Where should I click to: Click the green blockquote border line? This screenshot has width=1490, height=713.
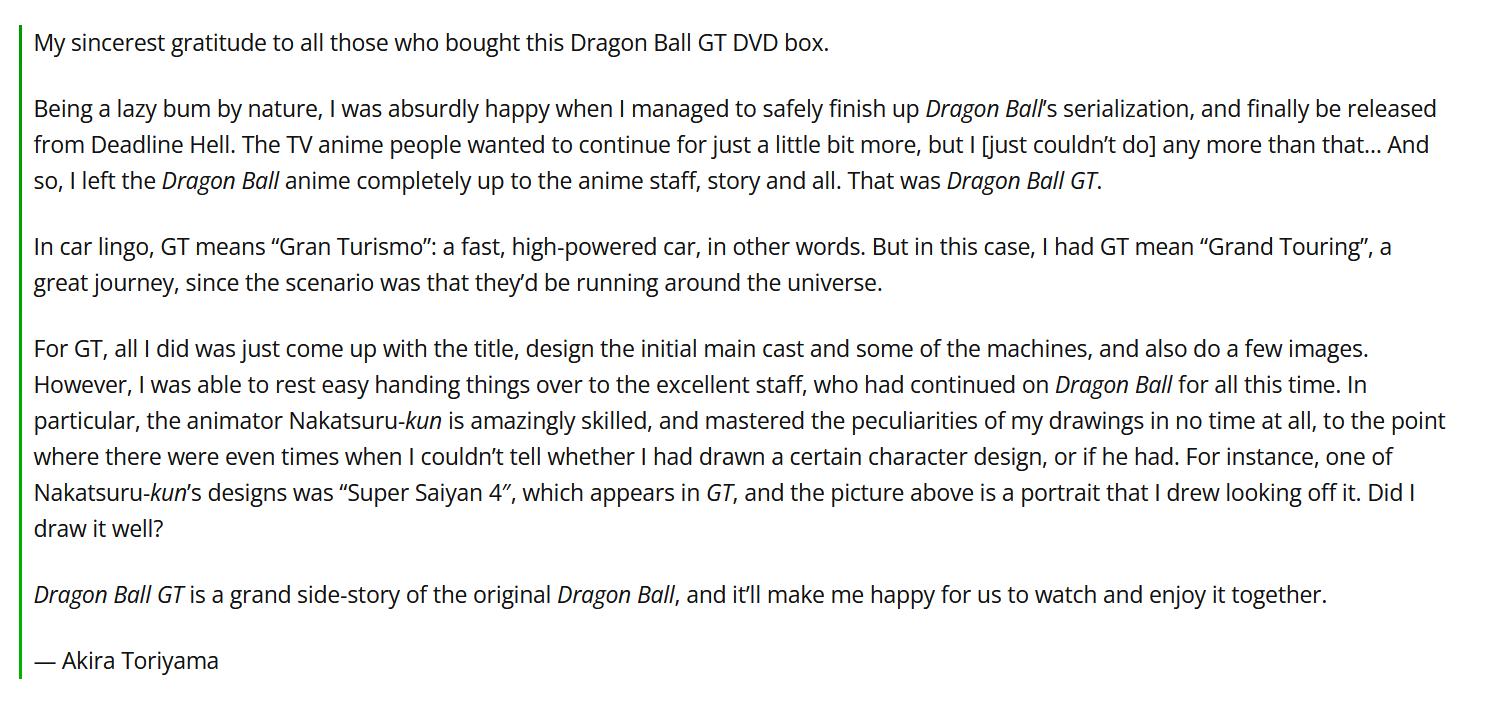click(20, 352)
